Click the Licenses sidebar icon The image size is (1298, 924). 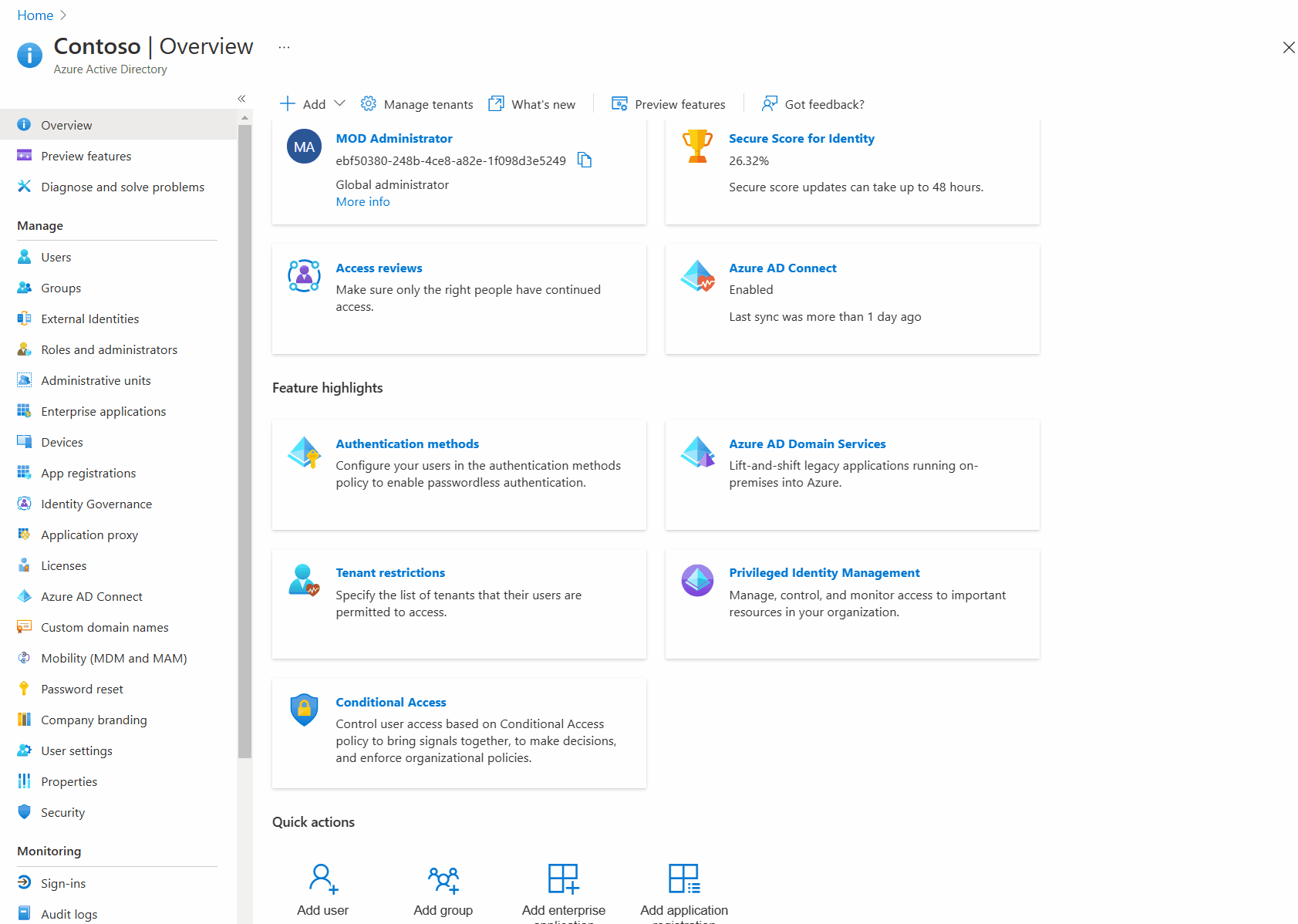(25, 565)
